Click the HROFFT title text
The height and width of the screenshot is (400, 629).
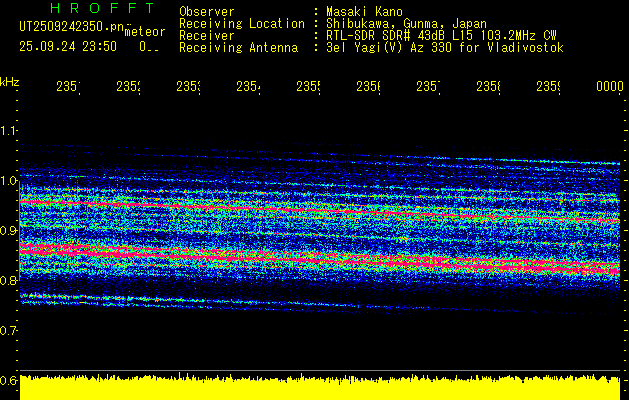[x=103, y=8]
